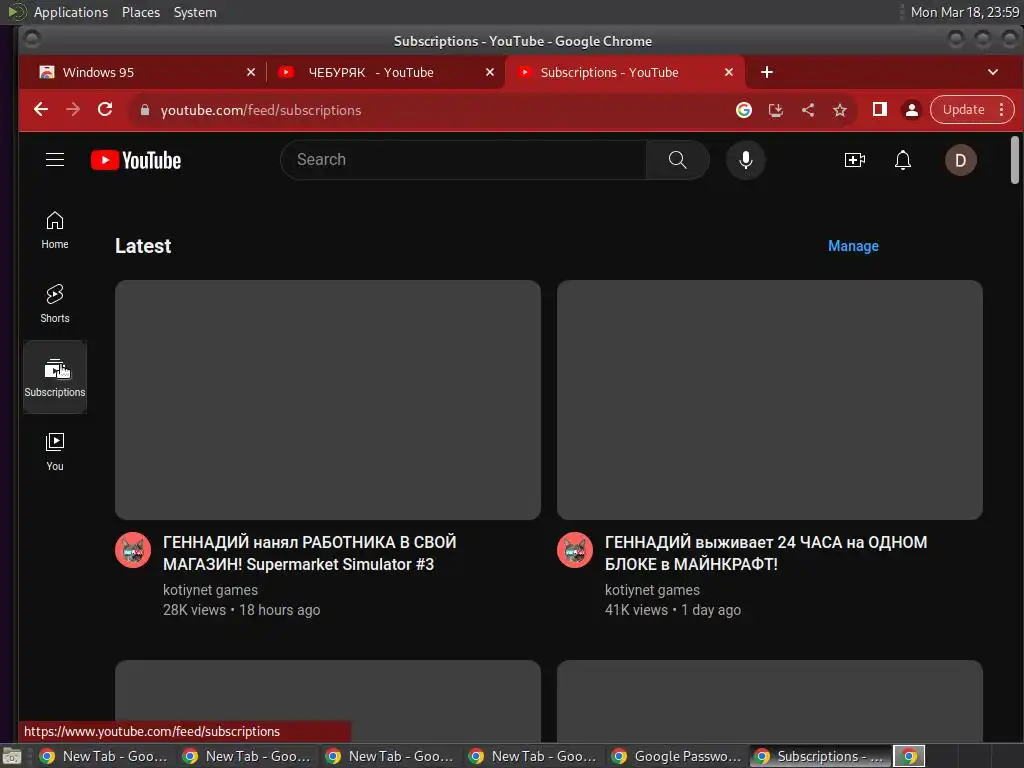
Task: Switch to Subscriptions taskbar window
Action: pos(820,756)
